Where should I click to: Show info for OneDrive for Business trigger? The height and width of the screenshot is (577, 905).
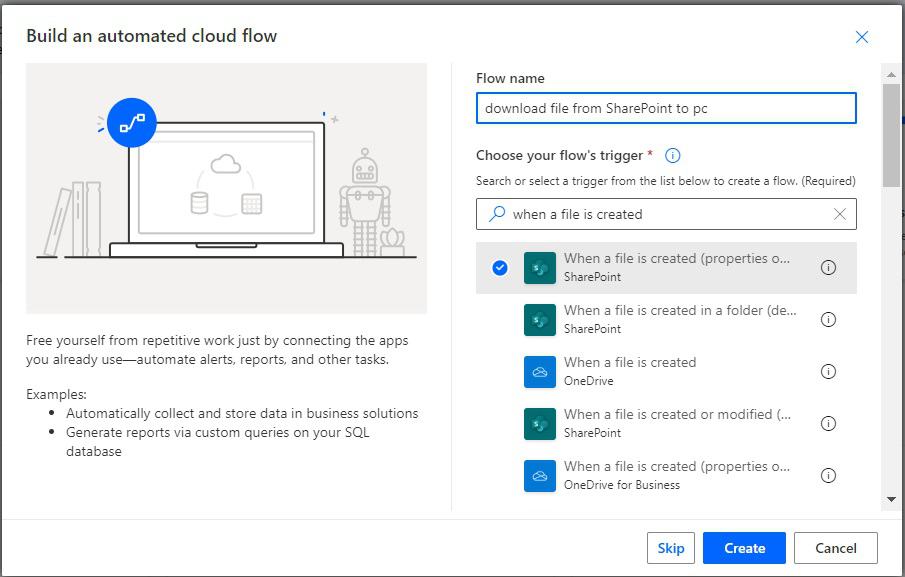click(x=828, y=475)
